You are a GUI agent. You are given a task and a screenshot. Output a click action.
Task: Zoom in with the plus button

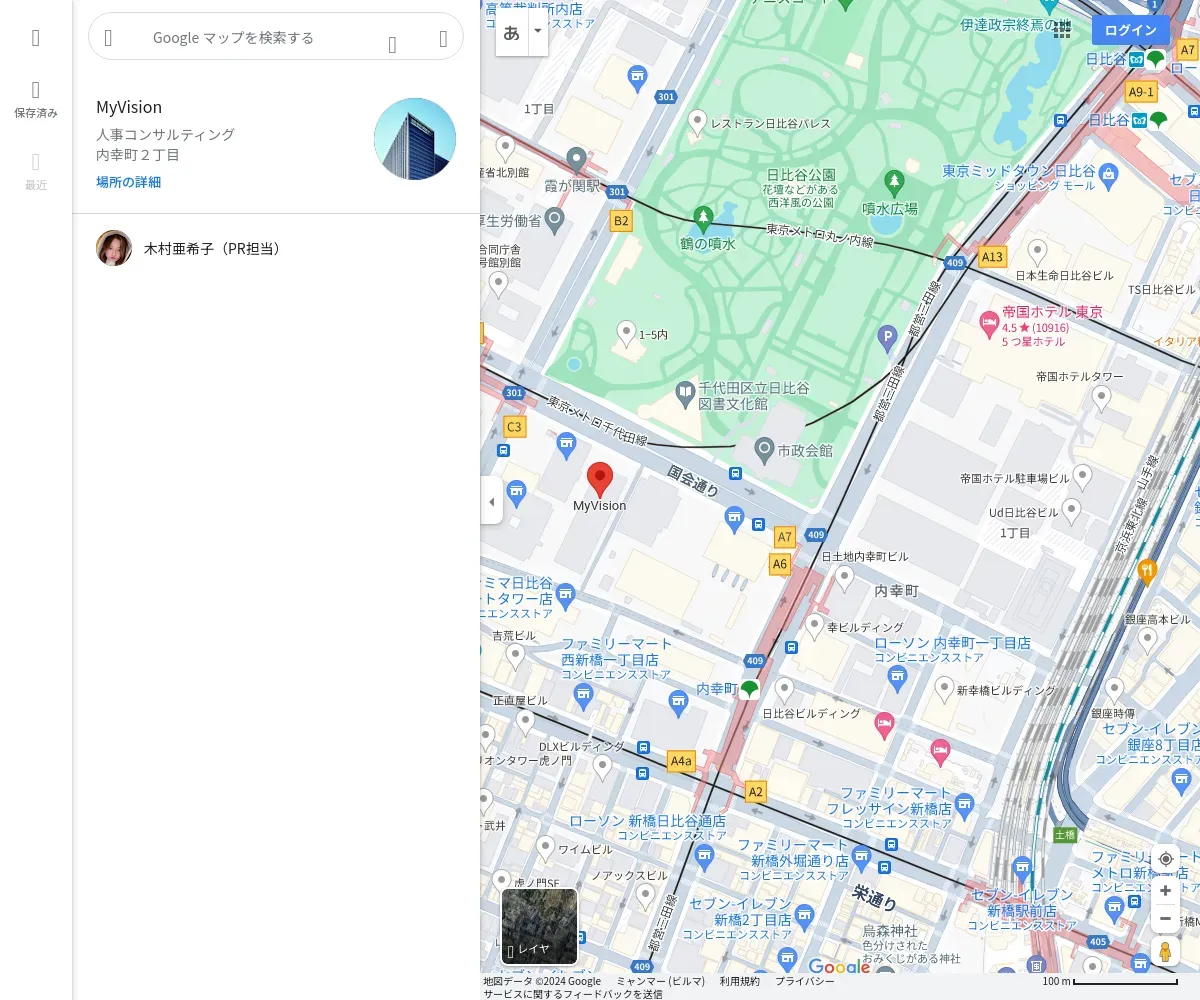click(x=1165, y=890)
